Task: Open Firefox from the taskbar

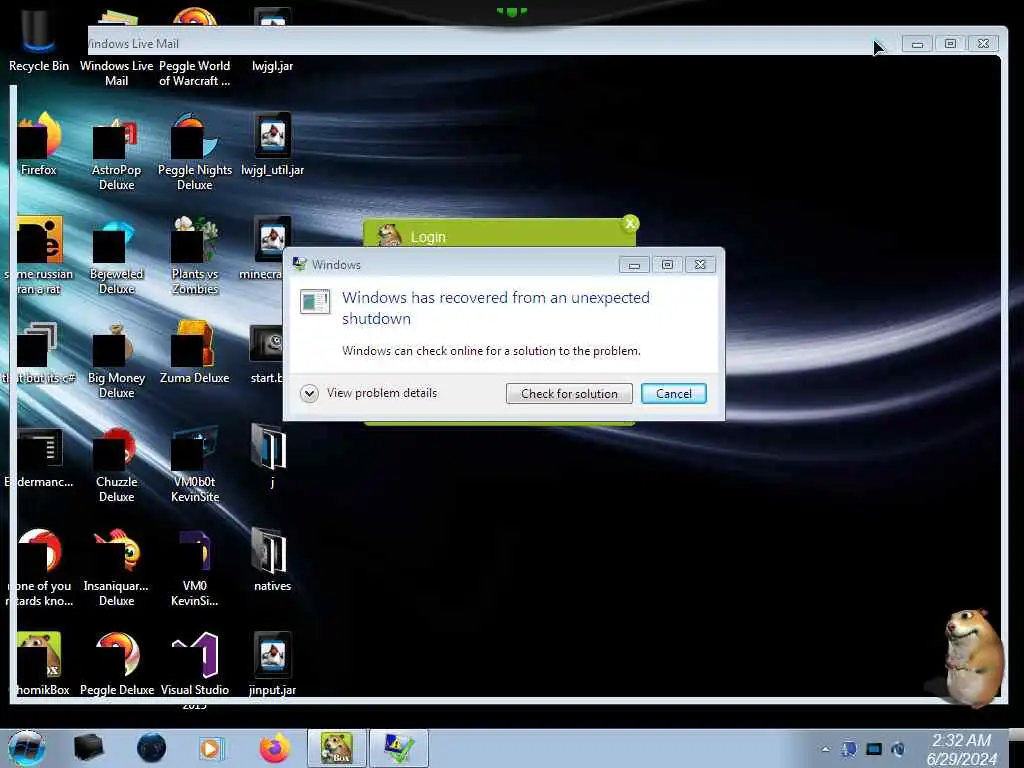Action: [x=275, y=748]
